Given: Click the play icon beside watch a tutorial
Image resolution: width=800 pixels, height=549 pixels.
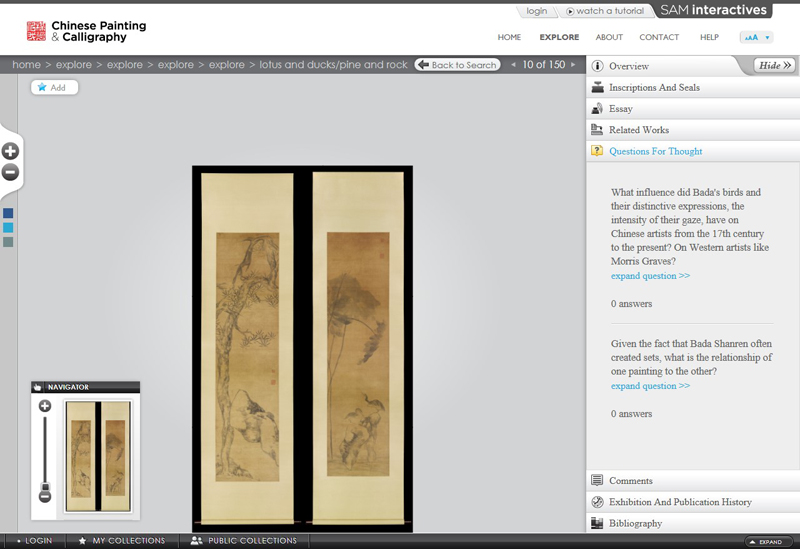Looking at the screenshot, I should point(570,11).
